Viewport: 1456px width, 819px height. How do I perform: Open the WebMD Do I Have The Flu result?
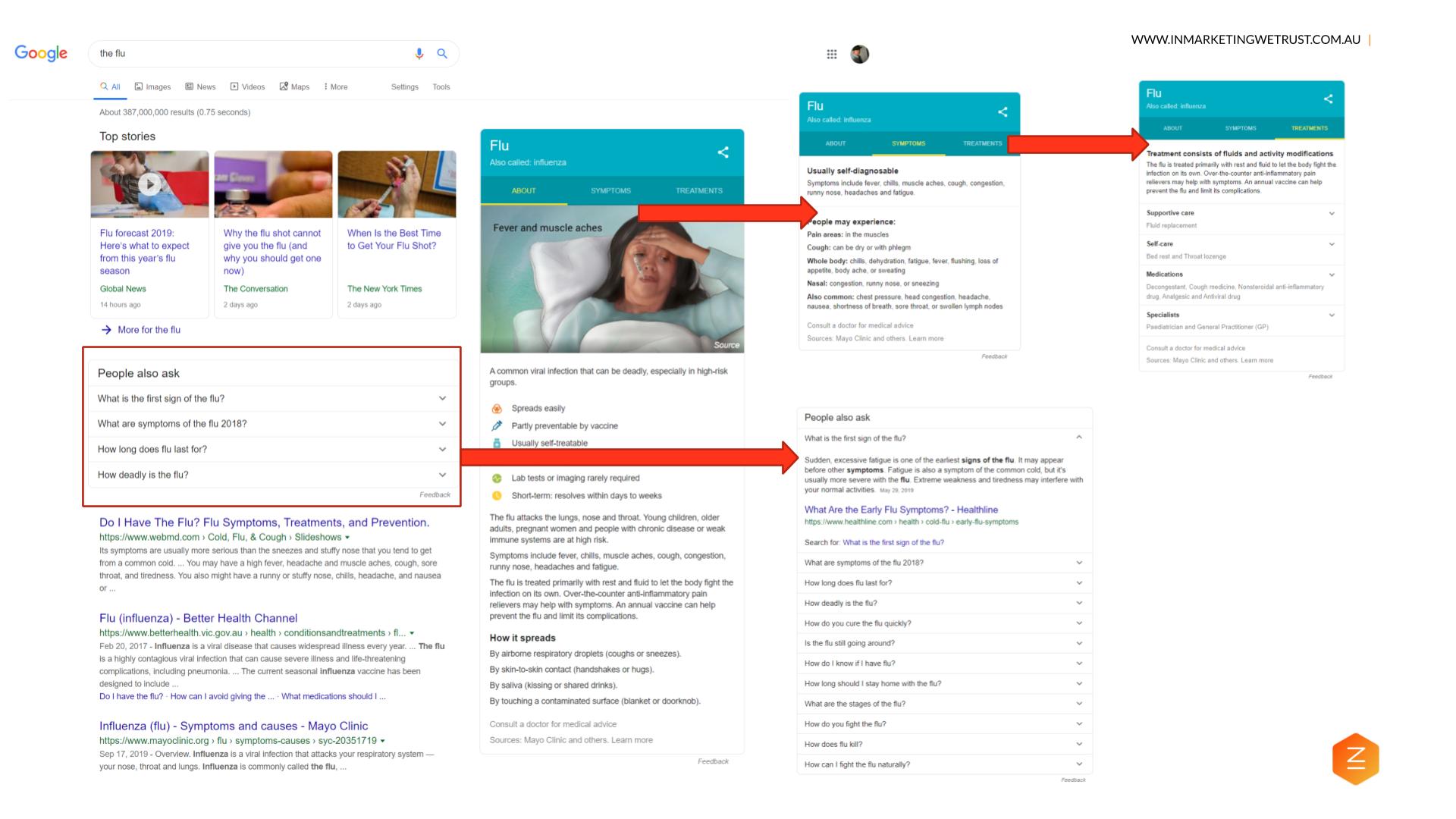[x=264, y=522]
